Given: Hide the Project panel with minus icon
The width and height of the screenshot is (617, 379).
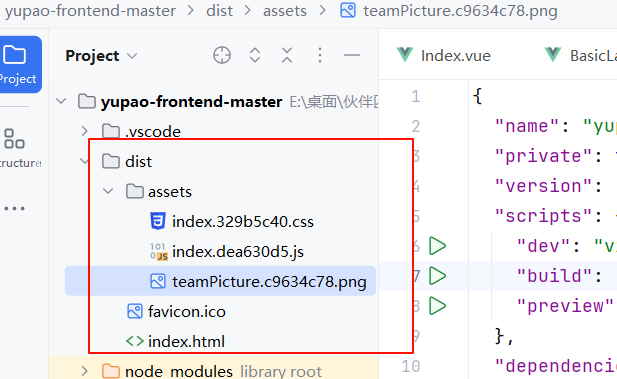Looking at the screenshot, I should point(352,55).
